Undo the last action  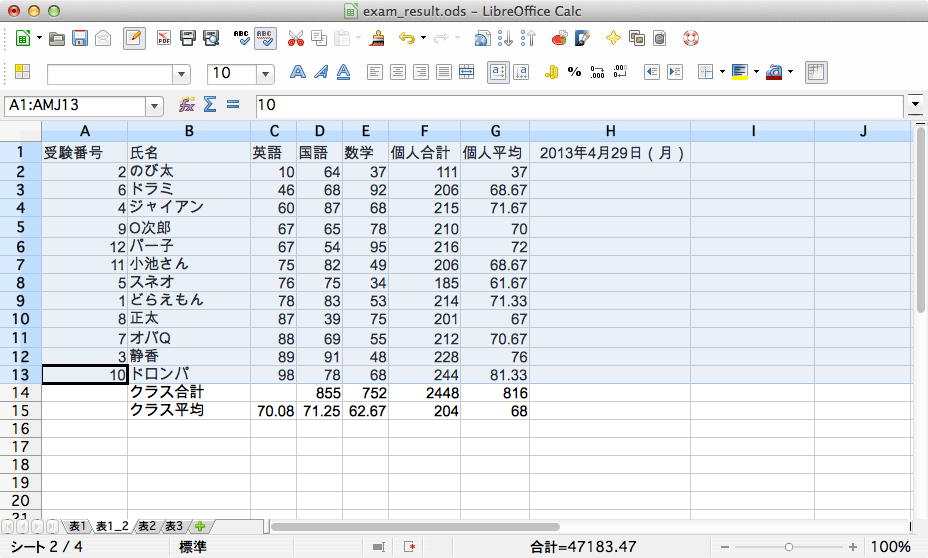[407, 39]
